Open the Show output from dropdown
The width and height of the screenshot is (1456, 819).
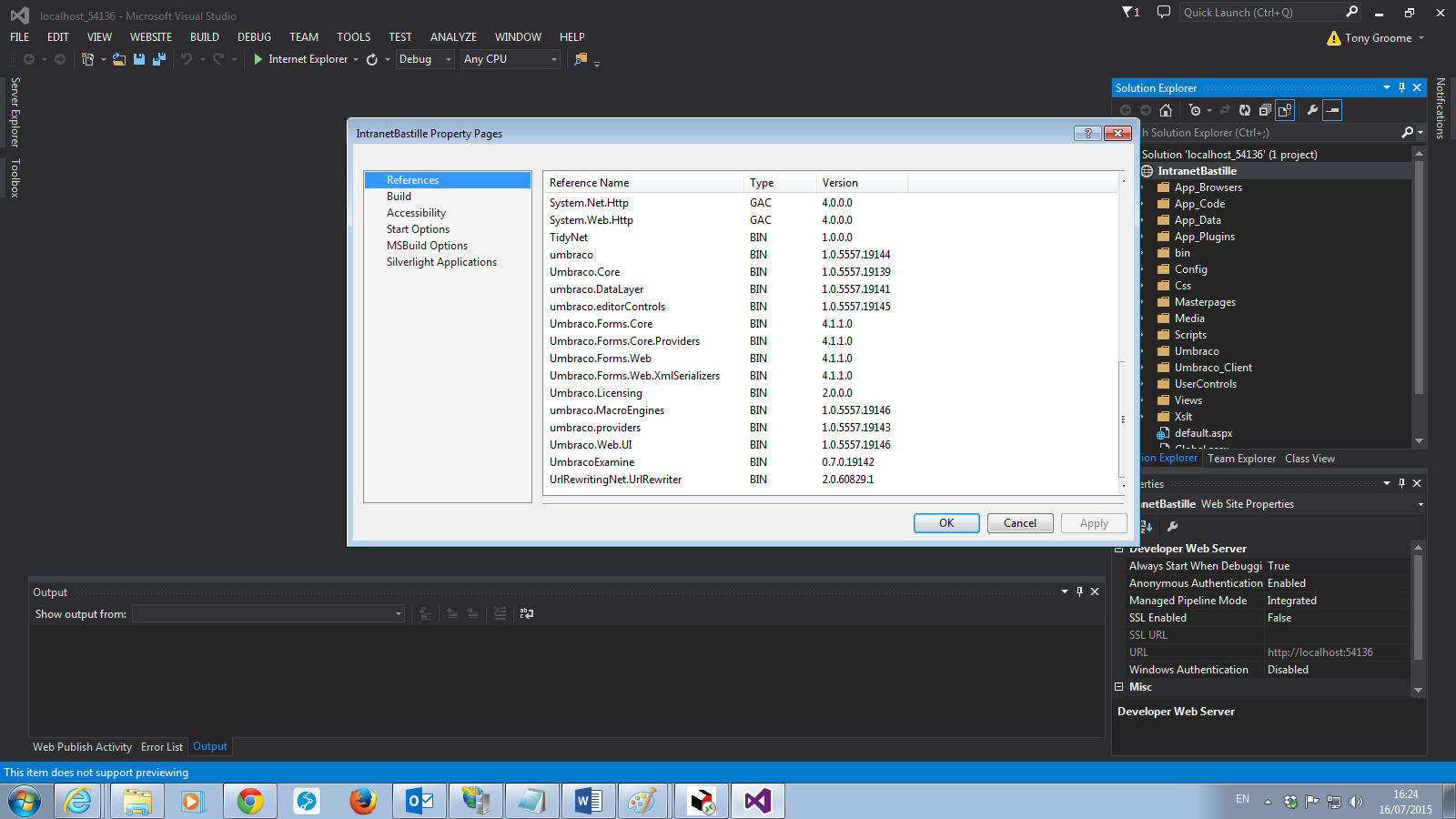pos(268,614)
